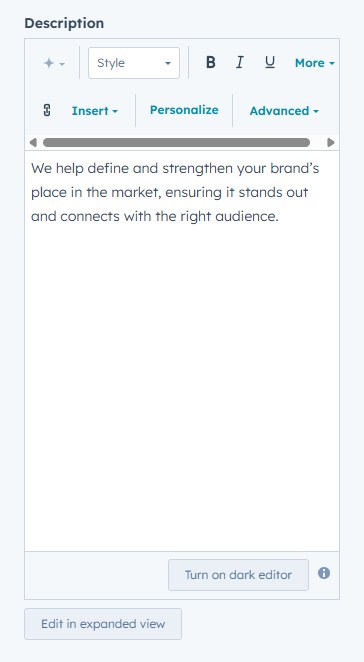364x662 pixels.
Task: Click the info icon beside dark editor
Action: click(x=324, y=573)
